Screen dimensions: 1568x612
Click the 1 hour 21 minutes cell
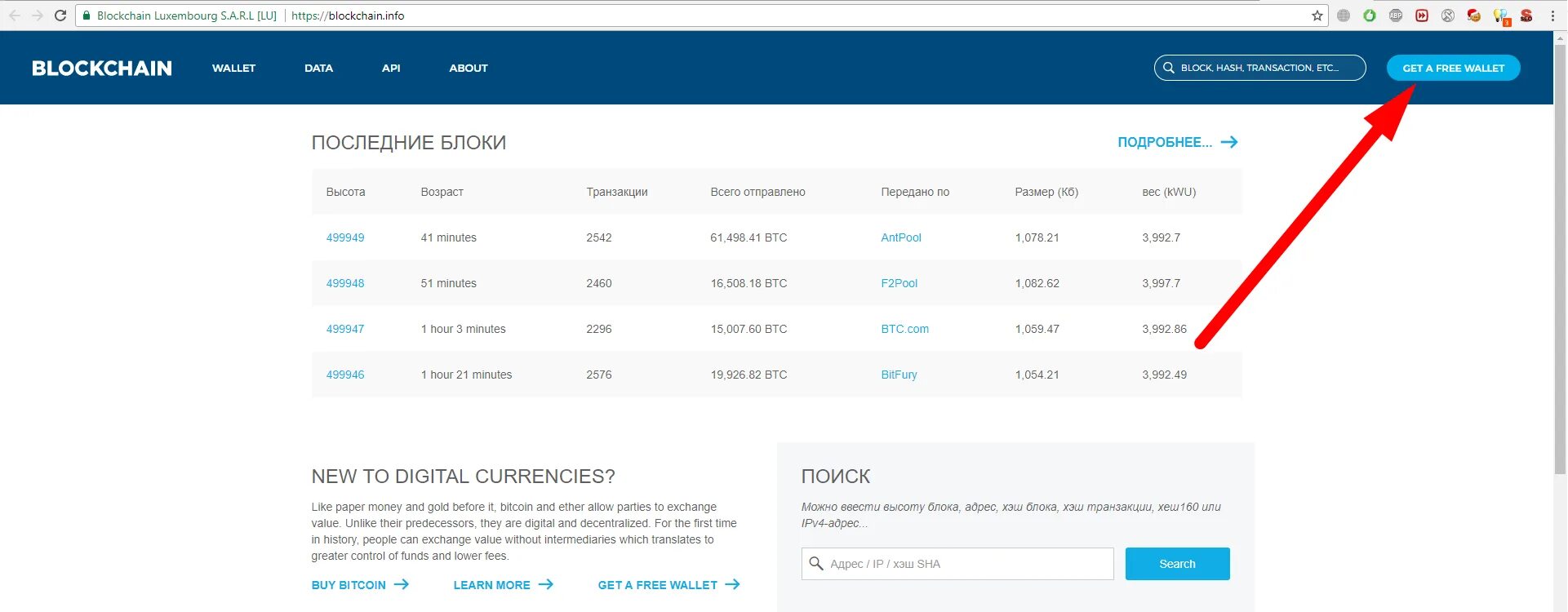coord(466,375)
